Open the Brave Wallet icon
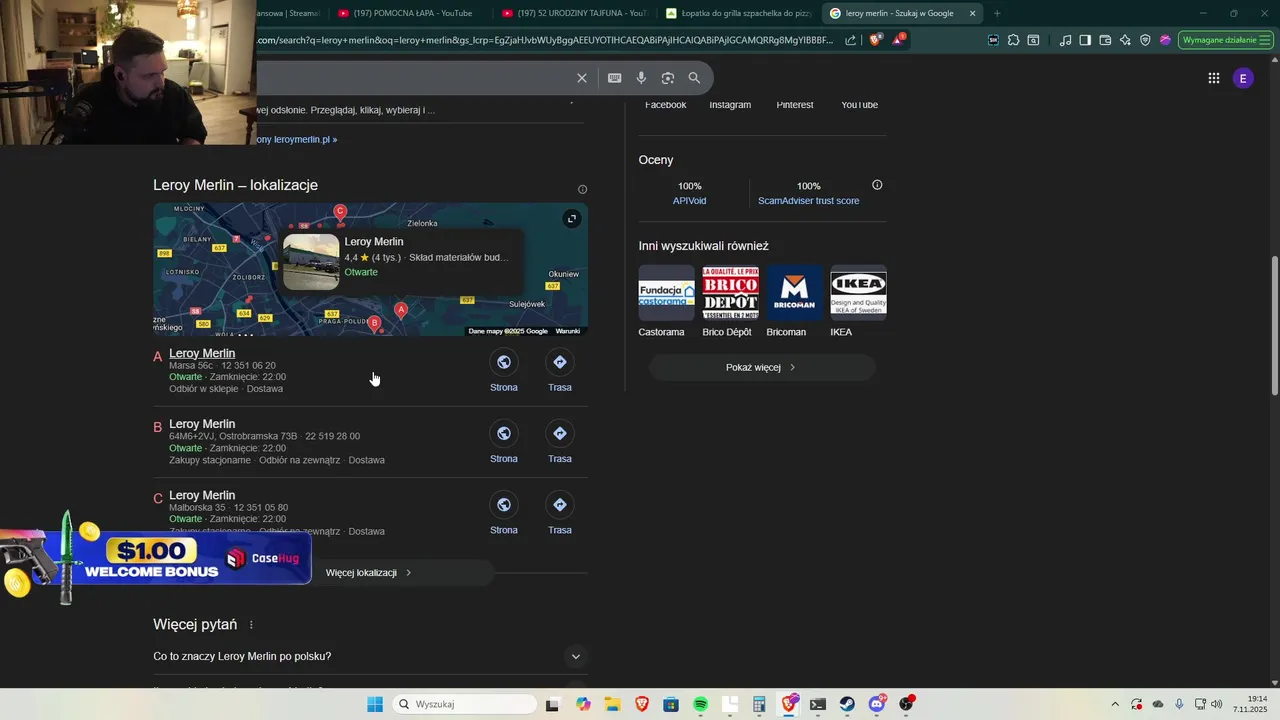Image resolution: width=1280 pixels, height=720 pixels. [x=1105, y=40]
